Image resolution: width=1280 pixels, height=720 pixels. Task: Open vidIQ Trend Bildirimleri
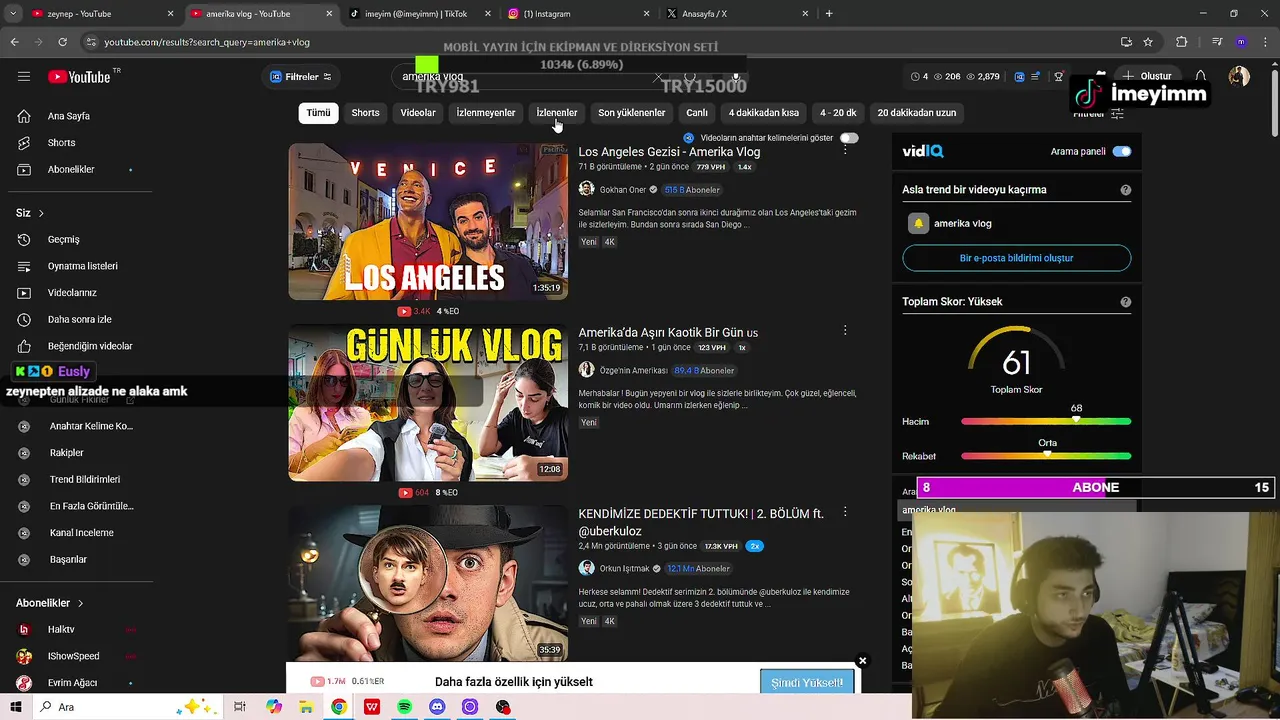pos(85,480)
